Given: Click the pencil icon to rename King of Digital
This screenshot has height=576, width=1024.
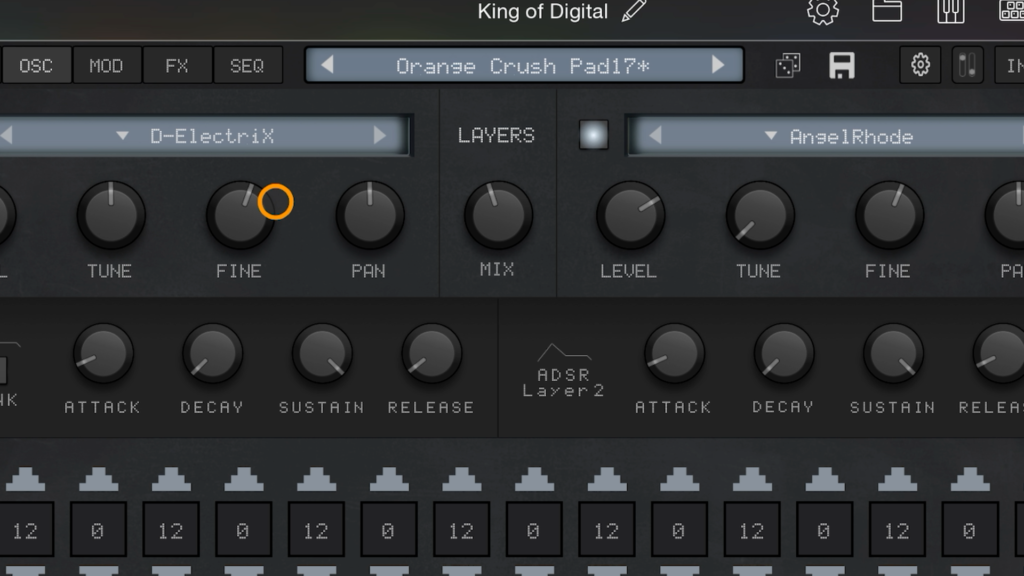Looking at the screenshot, I should click(x=634, y=12).
